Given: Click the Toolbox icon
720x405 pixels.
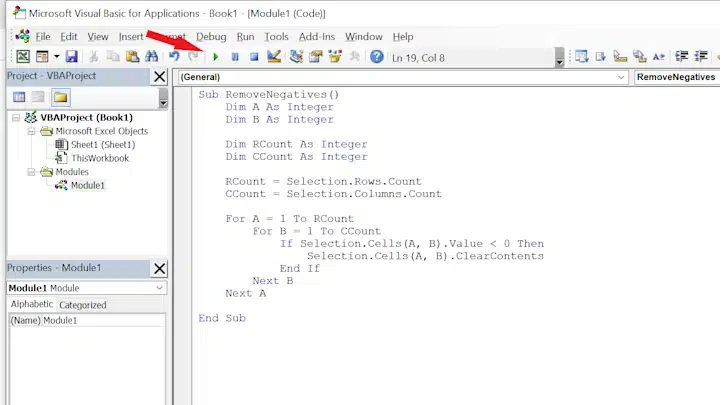Looking at the screenshot, I should tap(354, 56).
